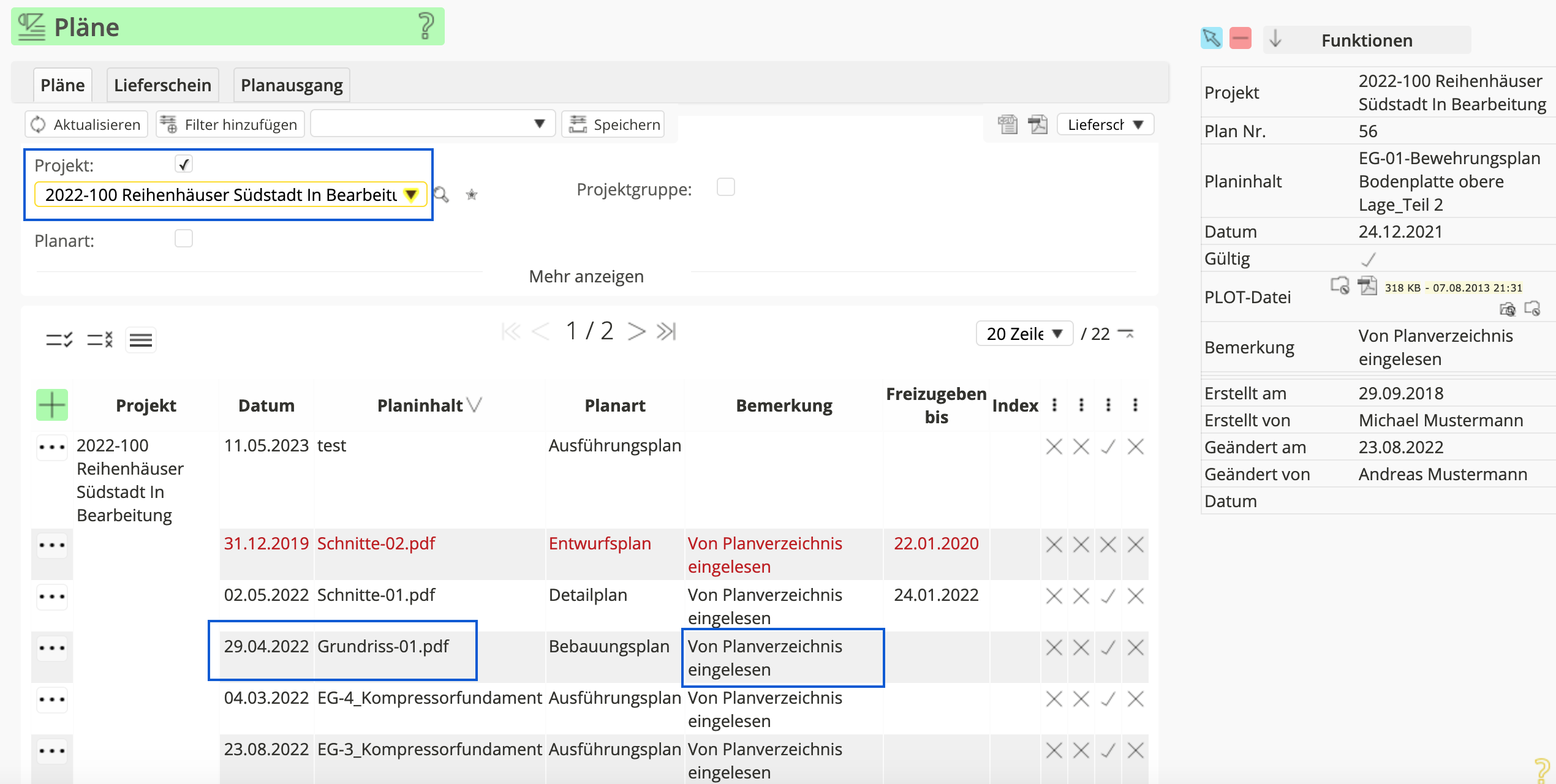
Task: Click the red minus icon beside Funktionen
Action: click(x=1241, y=39)
